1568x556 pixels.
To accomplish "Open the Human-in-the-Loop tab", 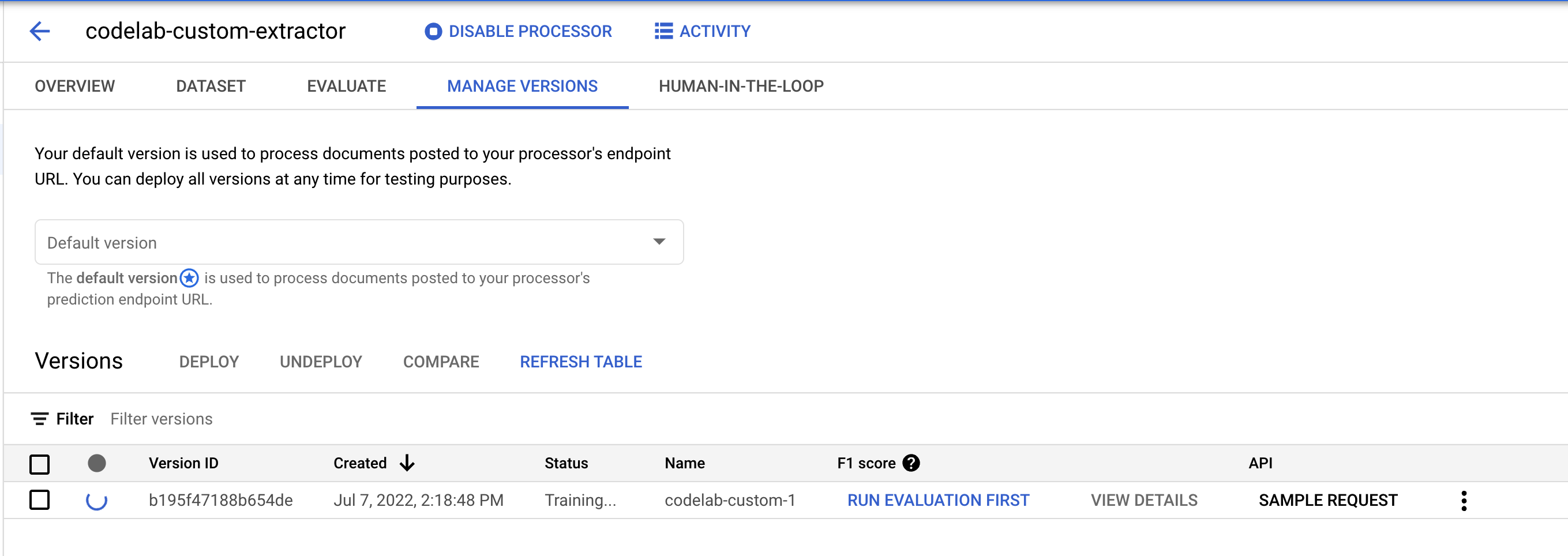I will [x=741, y=86].
